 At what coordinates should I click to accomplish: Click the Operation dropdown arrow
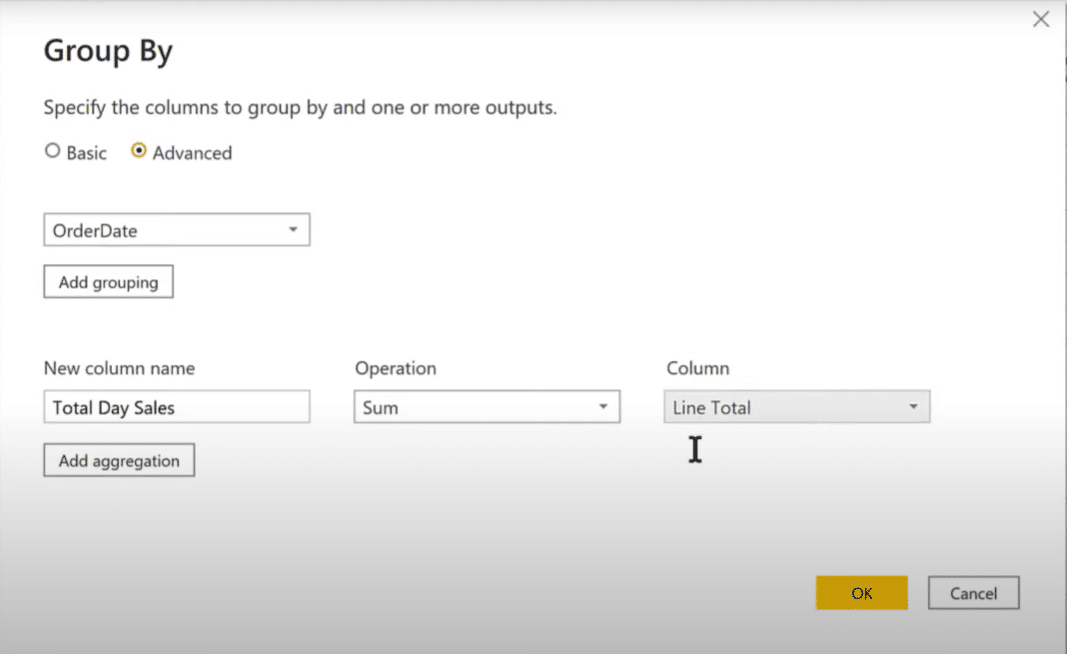click(x=603, y=407)
